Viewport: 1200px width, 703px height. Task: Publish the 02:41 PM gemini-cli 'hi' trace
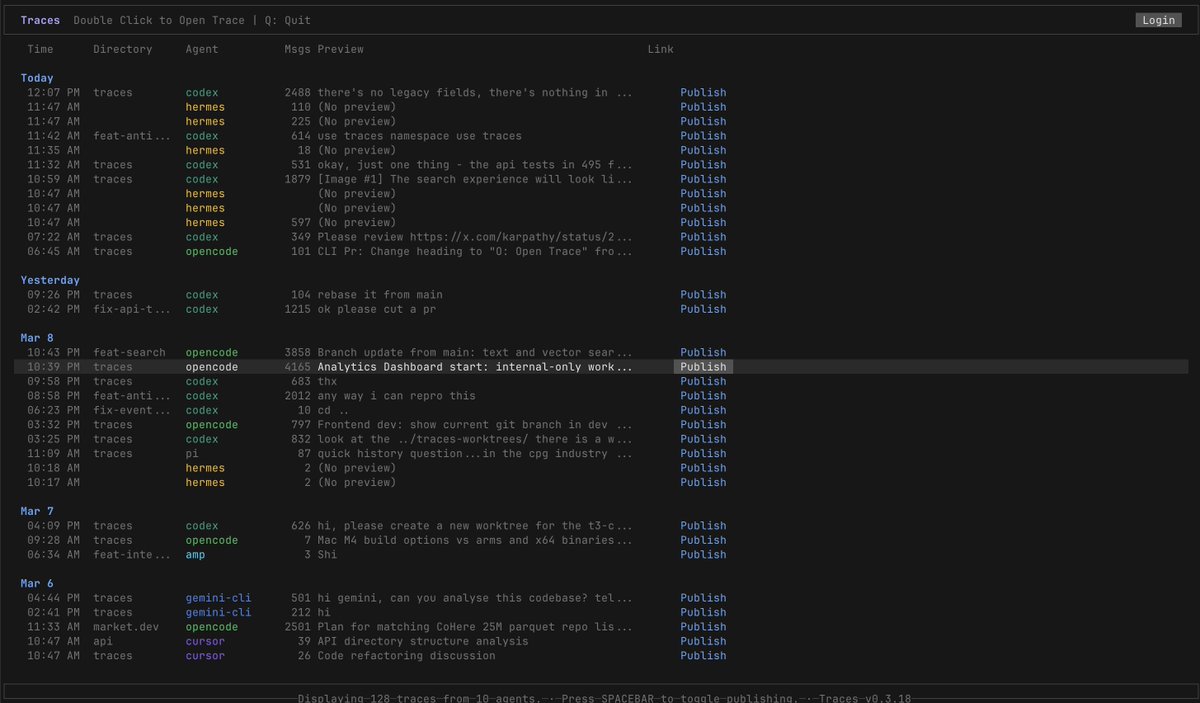click(703, 613)
